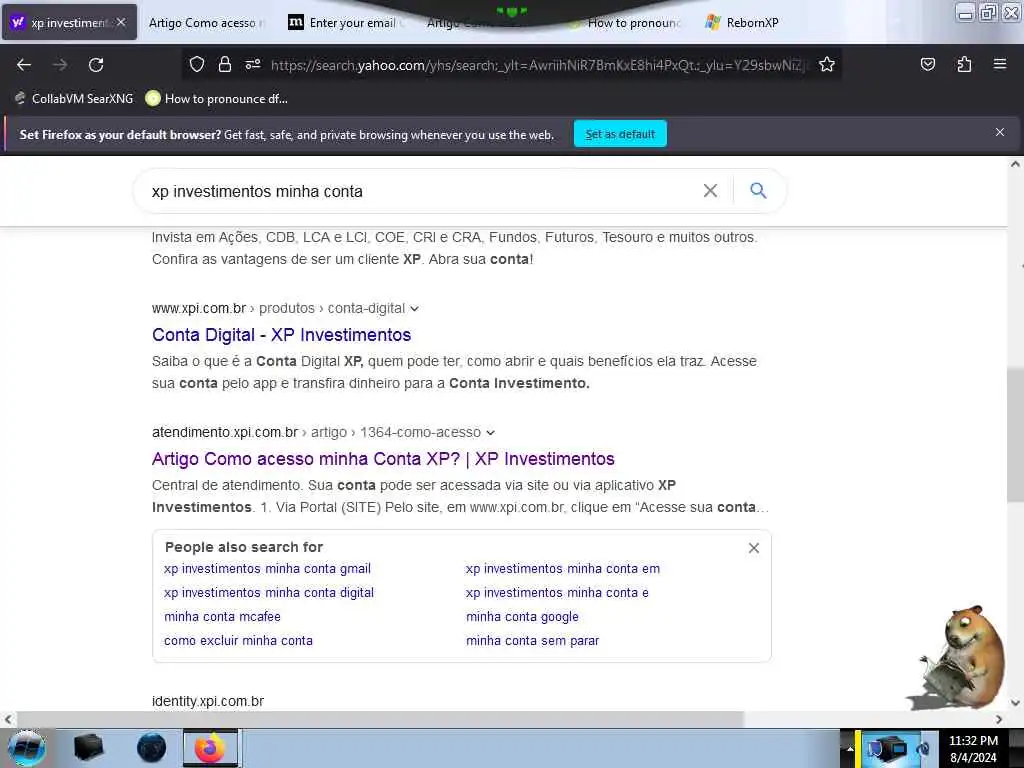Click the scroll up arrow
The height and width of the screenshot is (768, 1024).
[x=1015, y=165]
